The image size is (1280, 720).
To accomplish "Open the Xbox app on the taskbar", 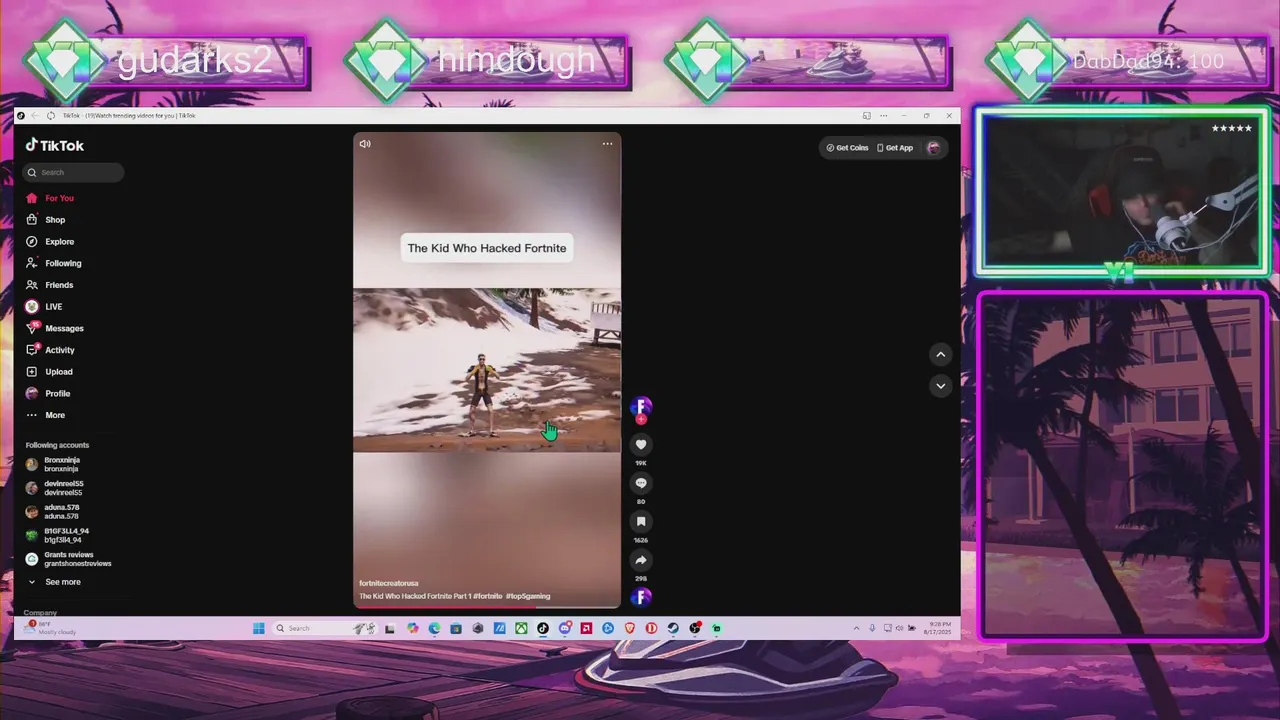I will pos(521,628).
